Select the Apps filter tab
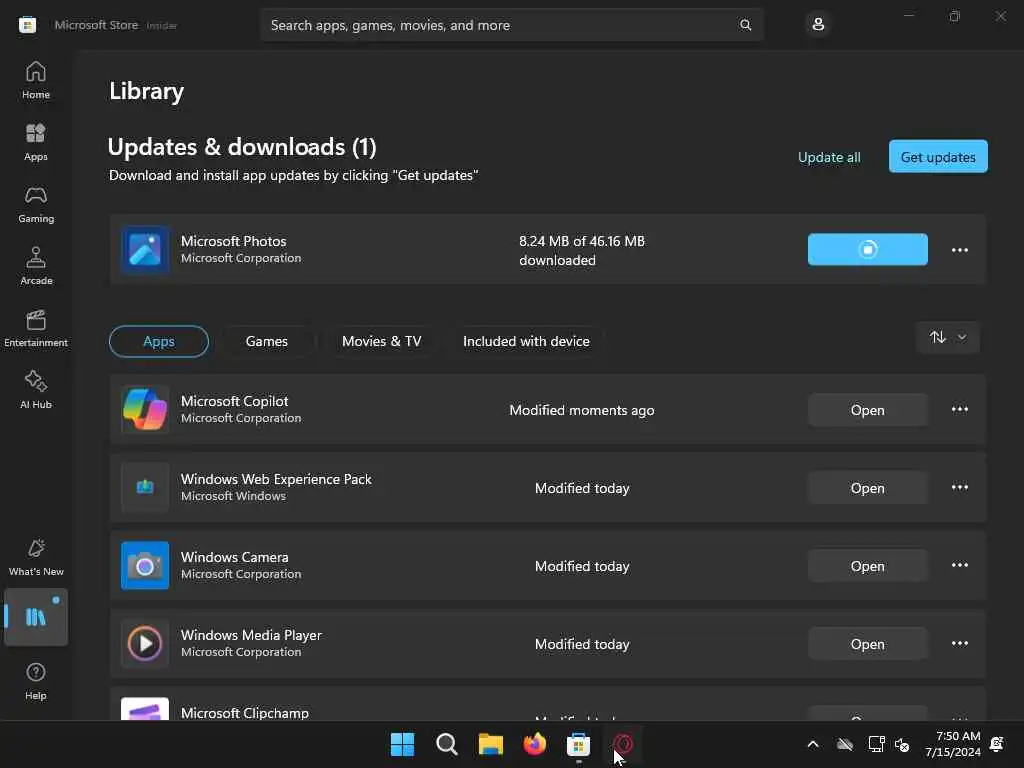This screenshot has width=1024, height=768. click(x=159, y=341)
